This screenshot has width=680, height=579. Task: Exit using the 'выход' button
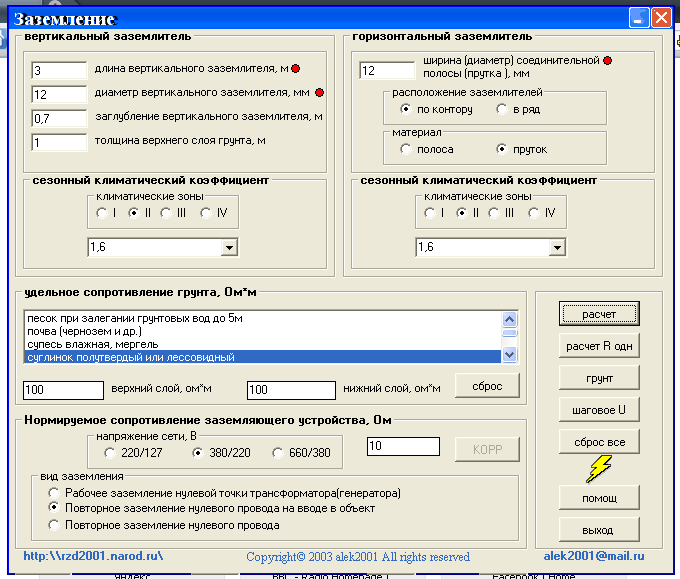599,530
